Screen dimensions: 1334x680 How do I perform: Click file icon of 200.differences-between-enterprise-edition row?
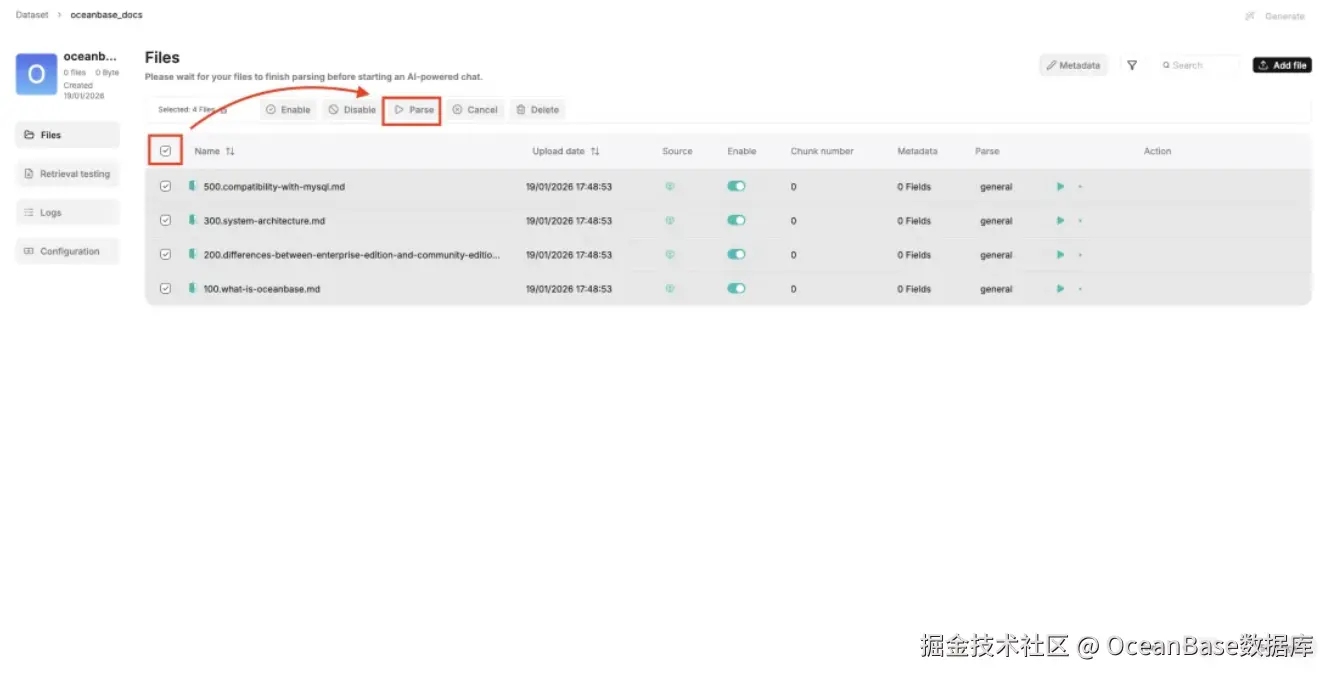point(192,254)
